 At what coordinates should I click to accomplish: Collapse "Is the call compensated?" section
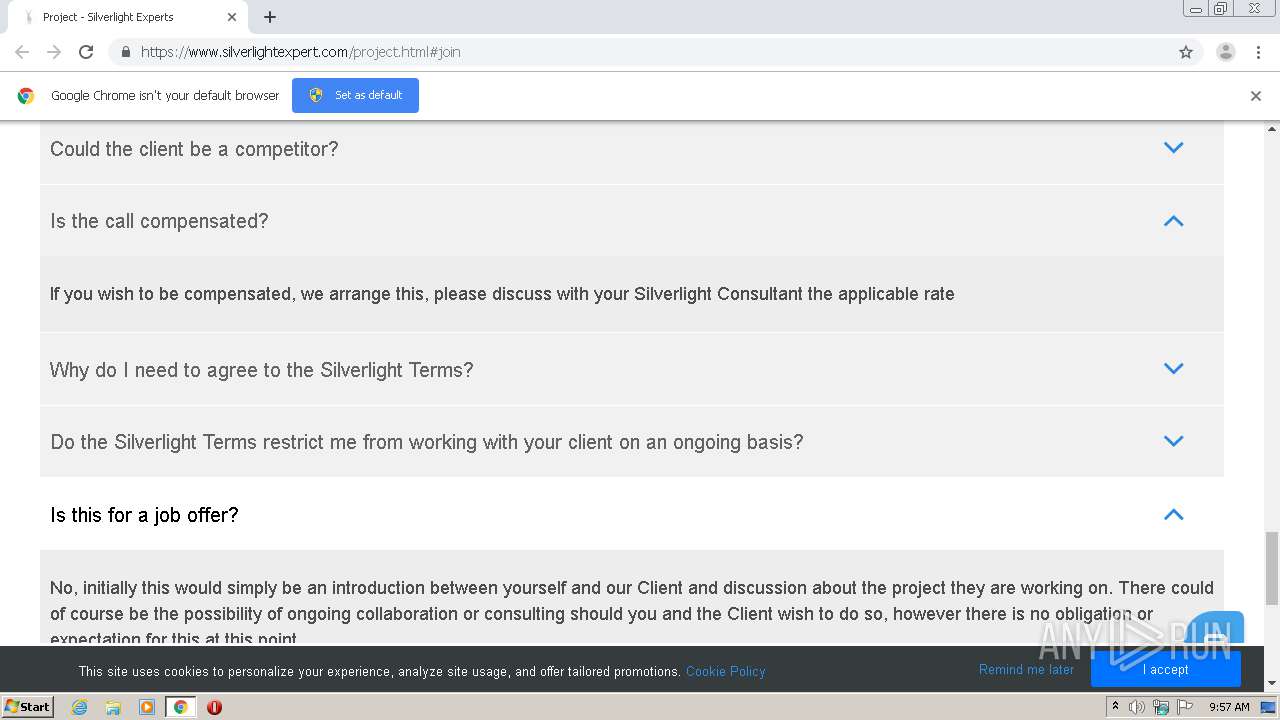[x=1173, y=221]
